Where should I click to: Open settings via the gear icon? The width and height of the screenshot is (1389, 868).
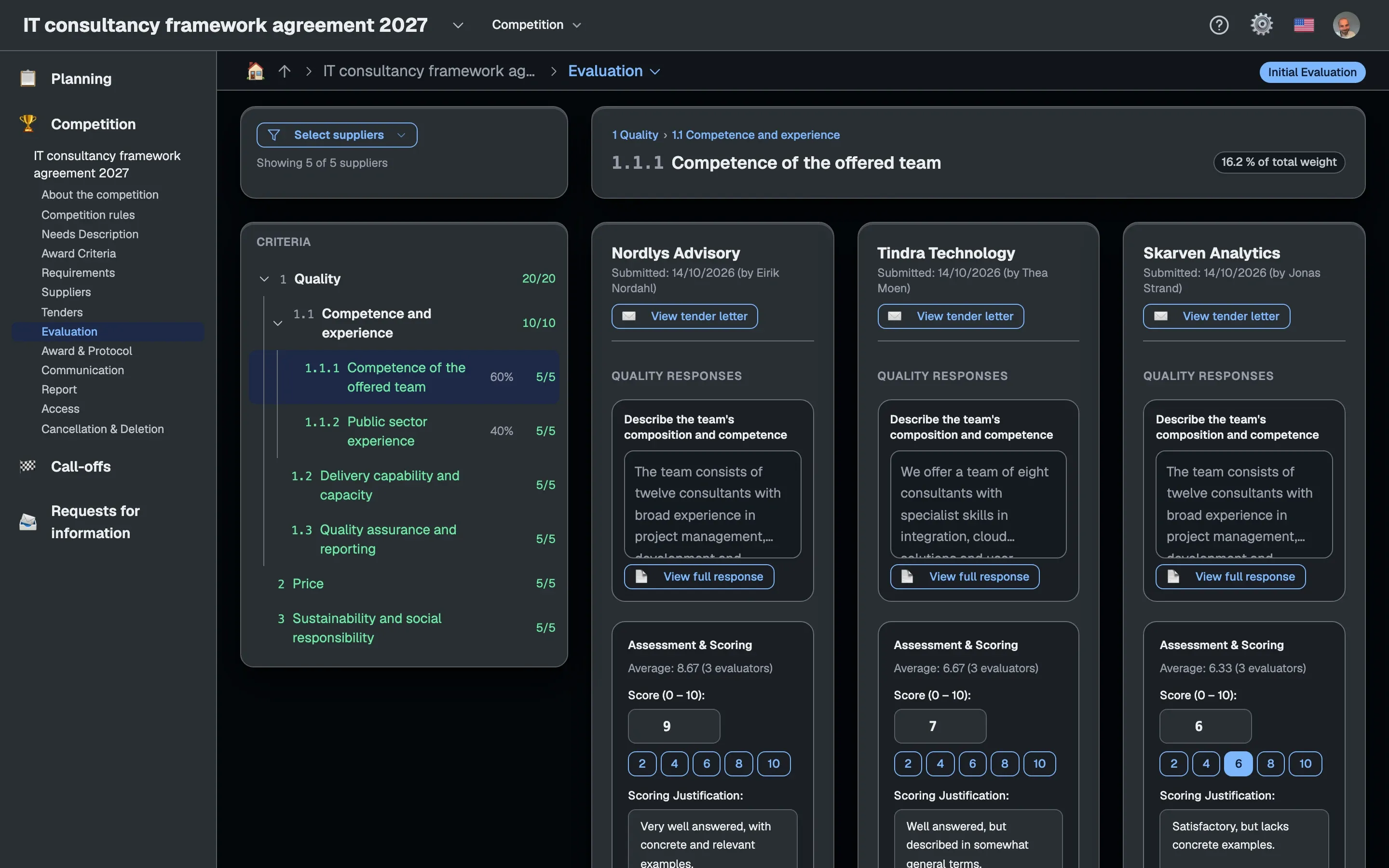pyautogui.click(x=1262, y=25)
